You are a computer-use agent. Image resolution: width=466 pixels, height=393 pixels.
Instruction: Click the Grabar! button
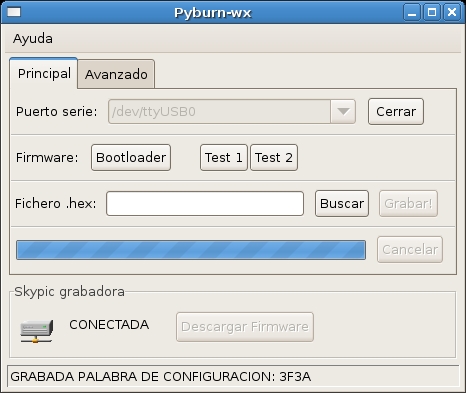click(408, 203)
